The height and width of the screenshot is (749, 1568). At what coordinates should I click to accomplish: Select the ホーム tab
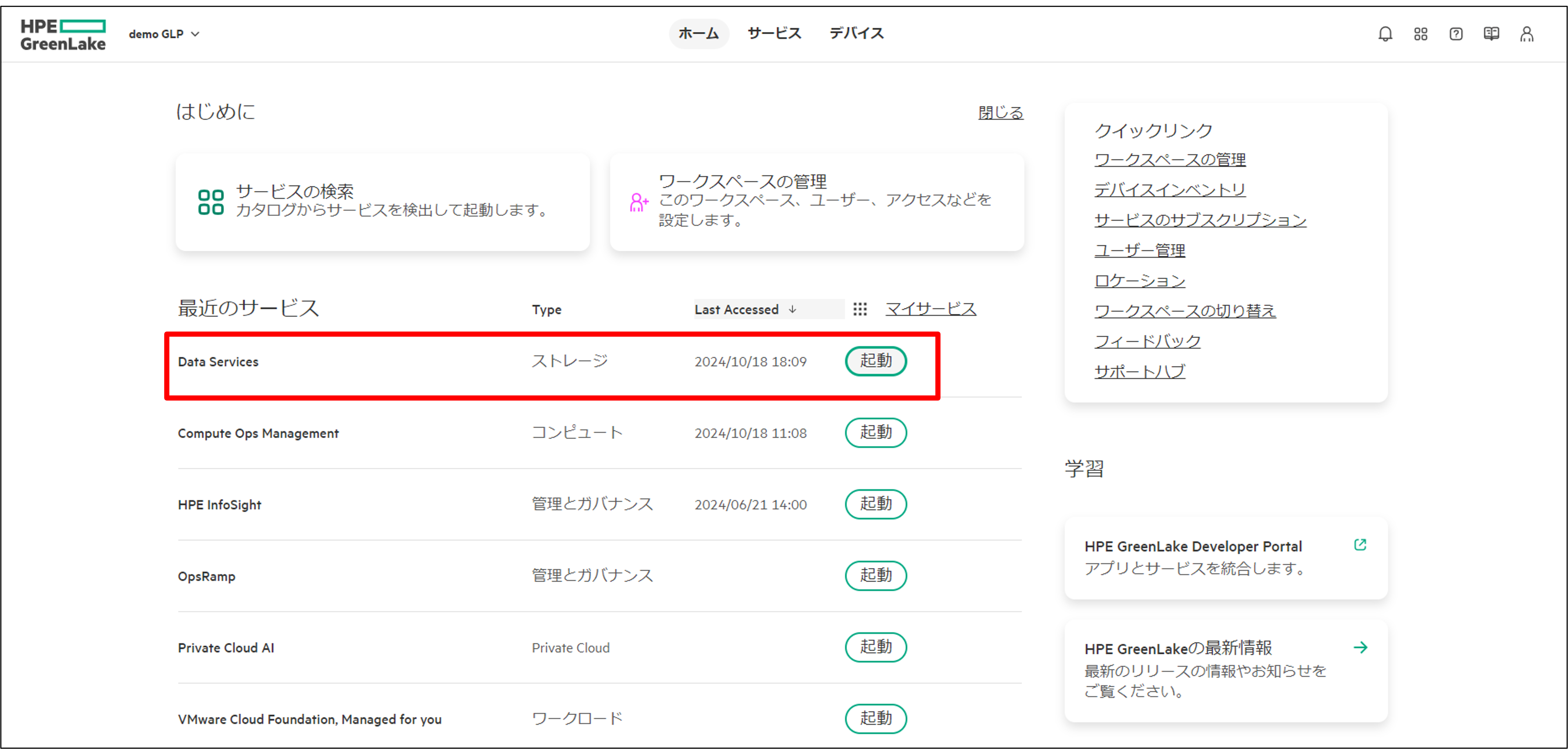(698, 33)
